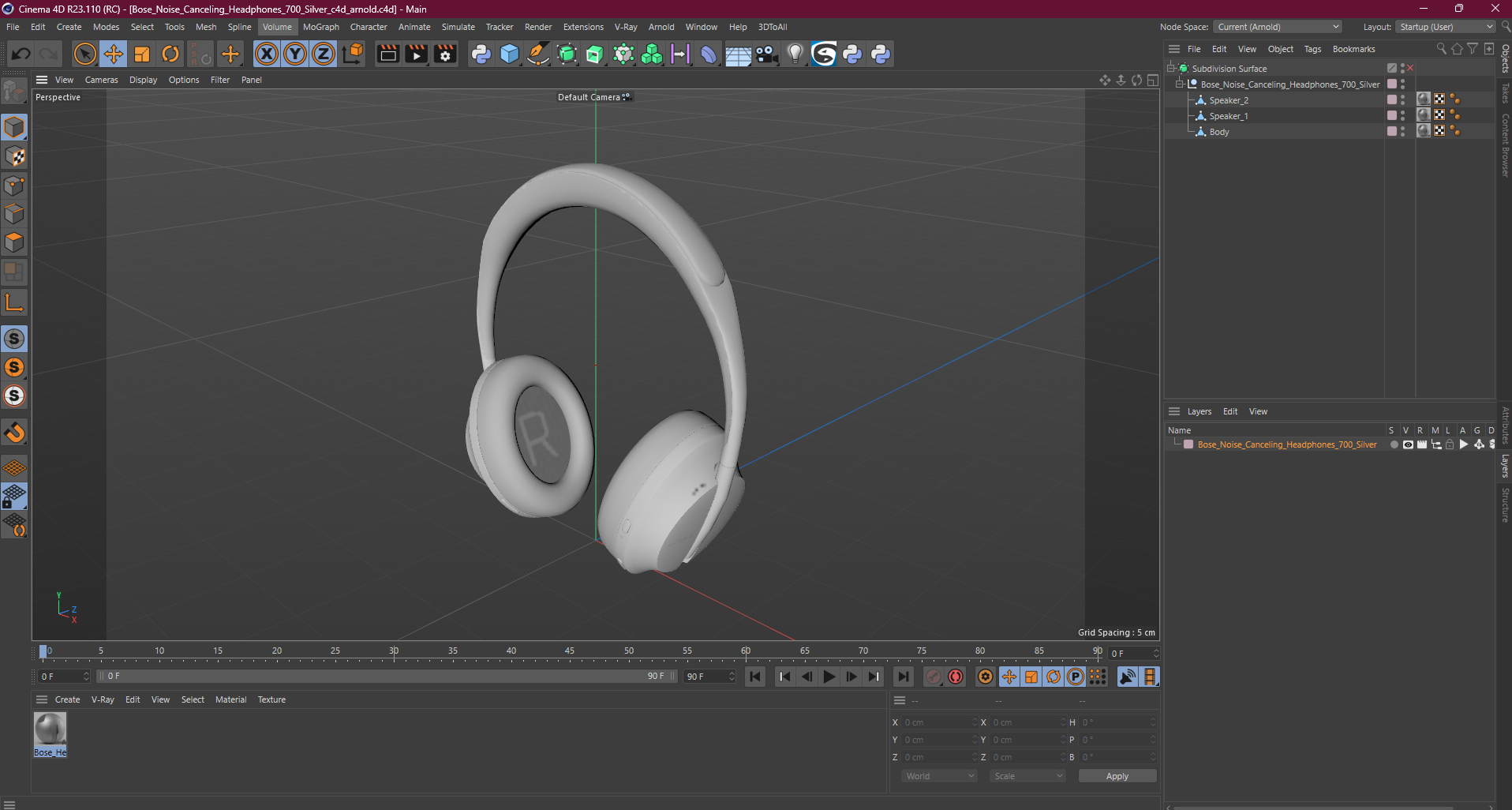Select the Move tool
The width and height of the screenshot is (1512, 810).
tap(114, 54)
